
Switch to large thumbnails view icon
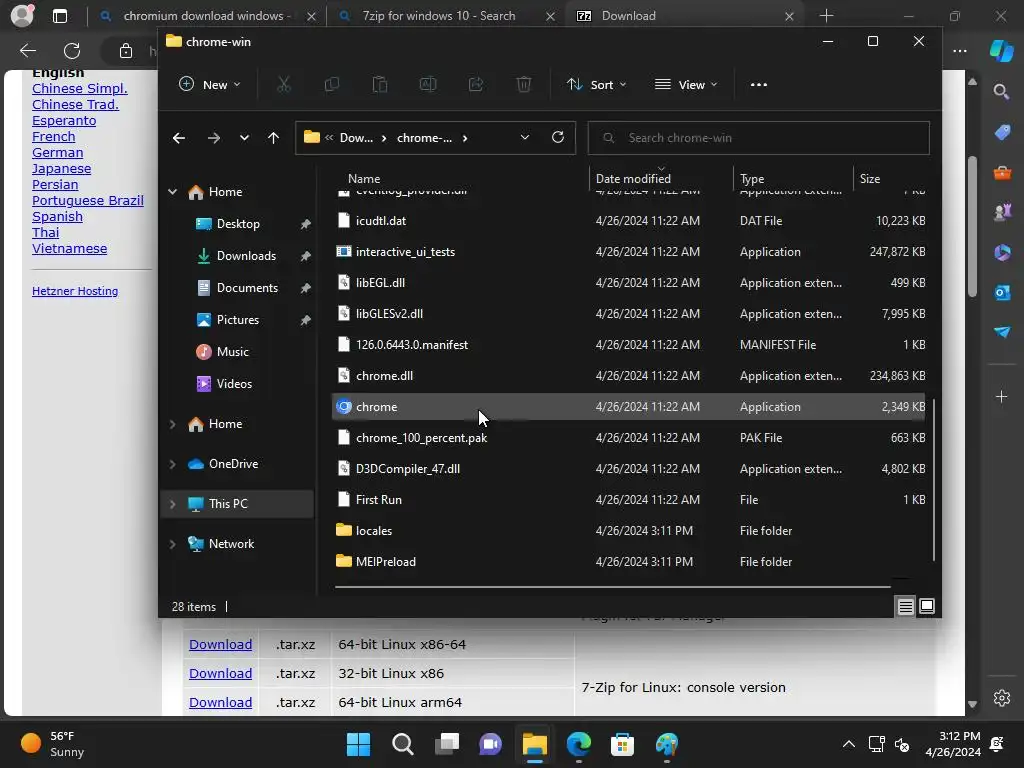(x=927, y=607)
